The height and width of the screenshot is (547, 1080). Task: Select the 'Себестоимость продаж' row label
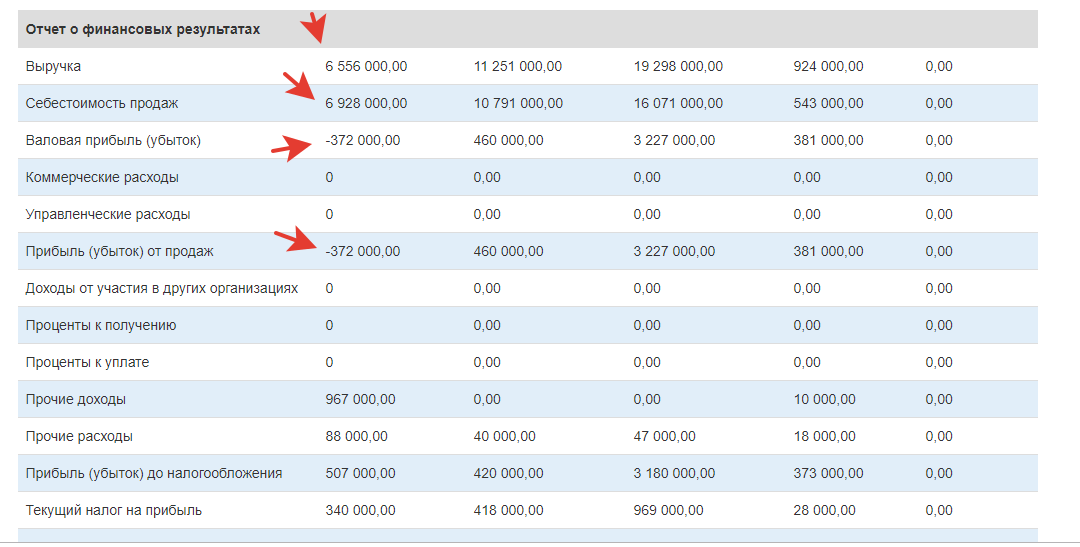(102, 104)
